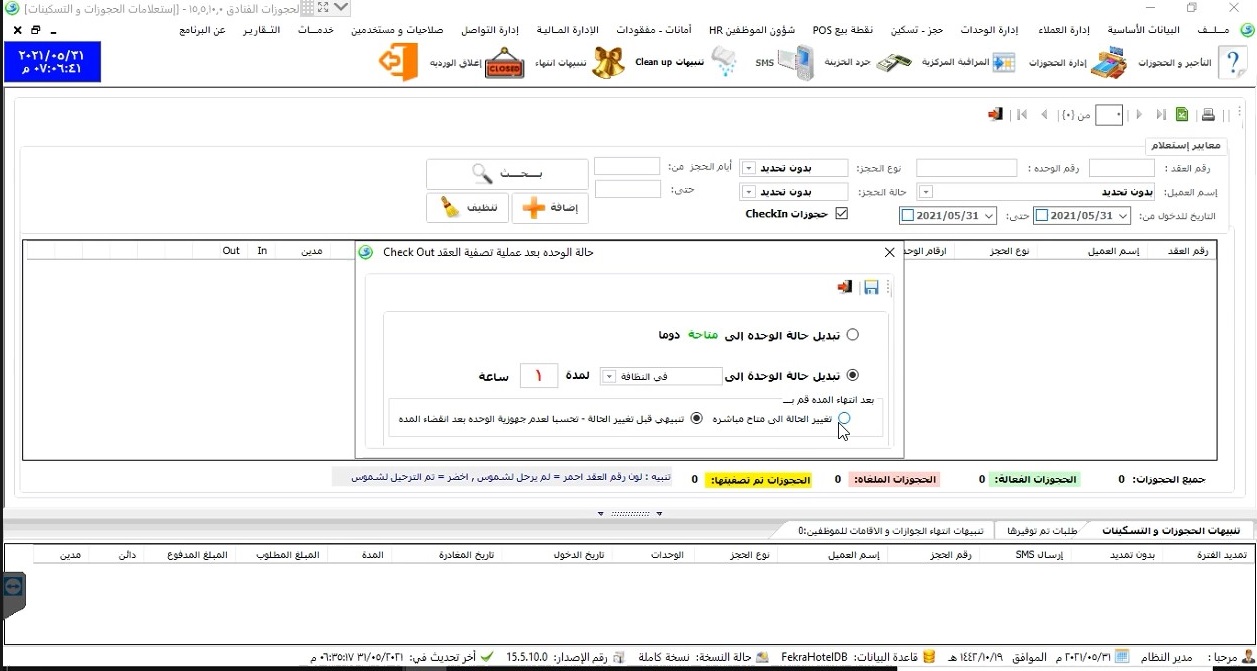This screenshot has width=1257, height=671.
Task: Select 'تبديل حالة الوحده إلى متاحة دوما' radio option
Action: click(852, 335)
